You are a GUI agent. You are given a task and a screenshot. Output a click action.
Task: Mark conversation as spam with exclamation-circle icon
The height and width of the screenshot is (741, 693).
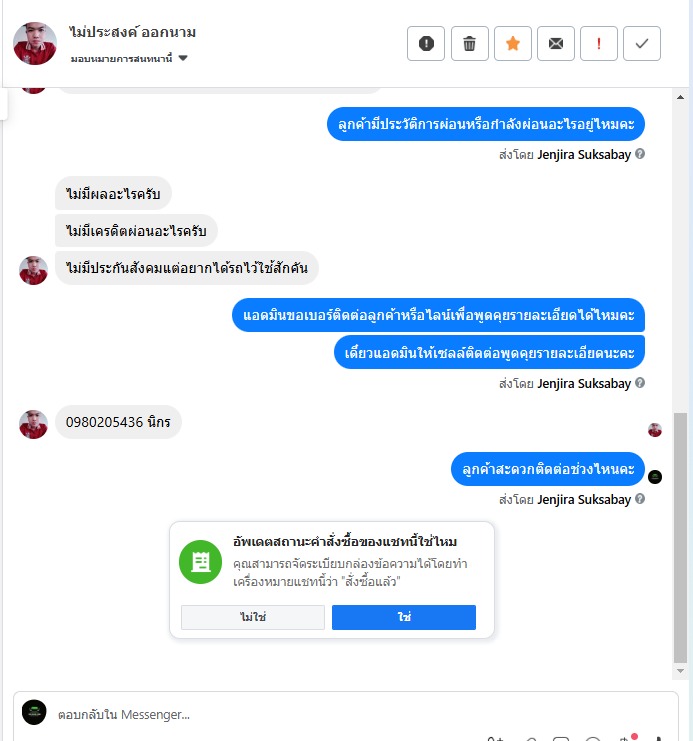(x=425, y=43)
